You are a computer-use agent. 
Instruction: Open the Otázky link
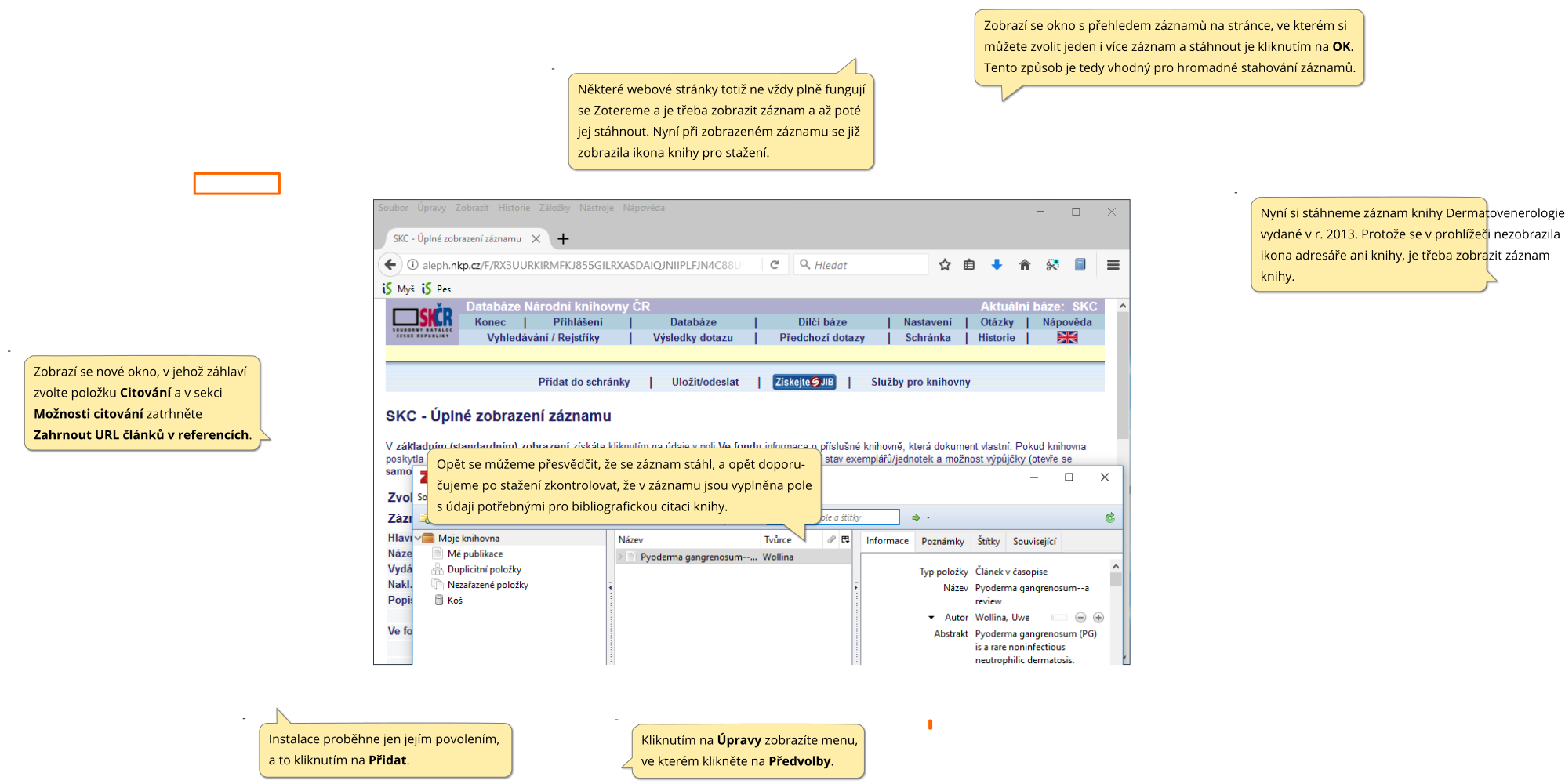pyautogui.click(x=997, y=322)
